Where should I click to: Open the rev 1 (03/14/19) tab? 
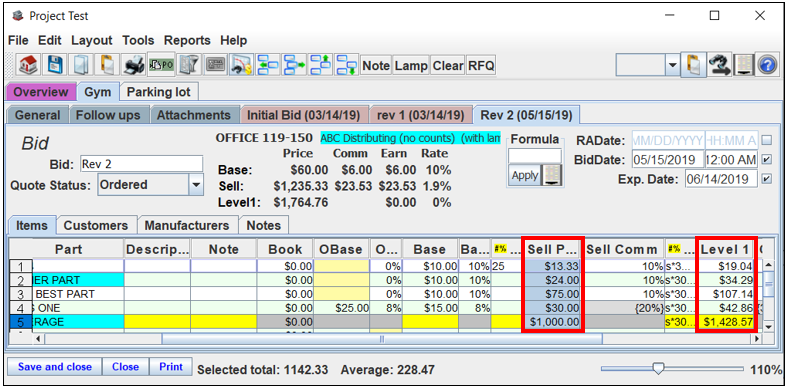420,115
